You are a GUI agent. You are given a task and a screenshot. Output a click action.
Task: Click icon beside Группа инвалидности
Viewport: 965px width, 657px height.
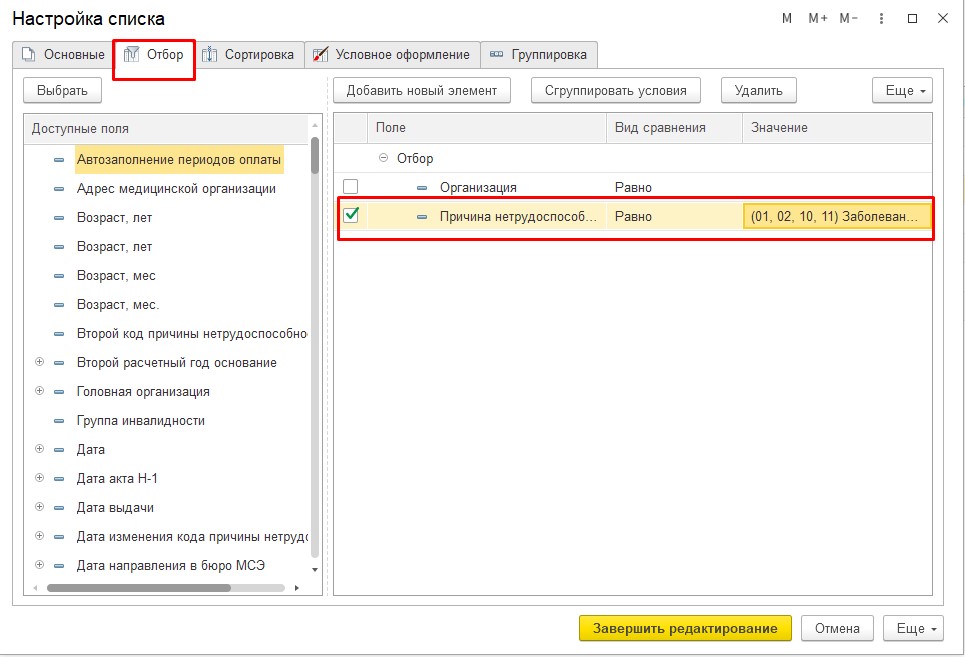(59, 421)
